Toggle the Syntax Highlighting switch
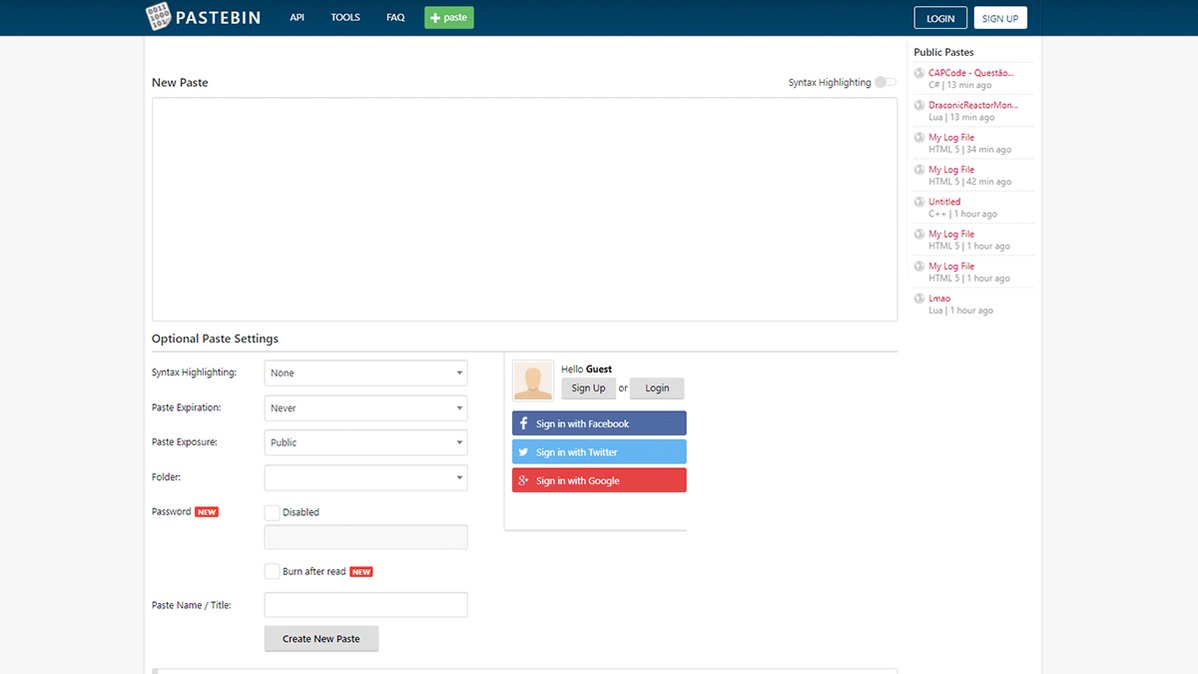 pyautogui.click(x=886, y=82)
